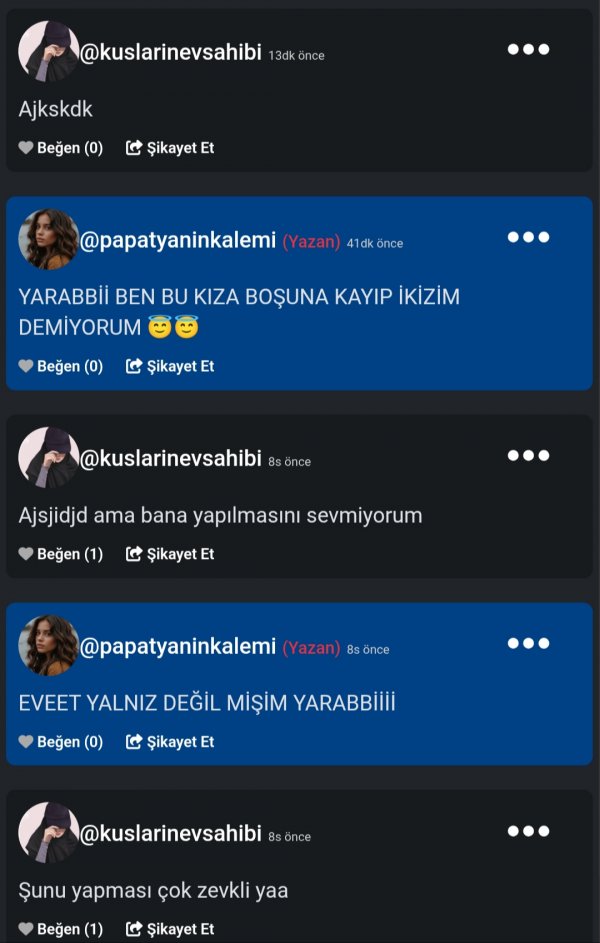Image resolution: width=600 pixels, height=943 pixels.
Task: Open three-dot menu on the KAYIP İKİZİM comment
Action: [x=528, y=237]
